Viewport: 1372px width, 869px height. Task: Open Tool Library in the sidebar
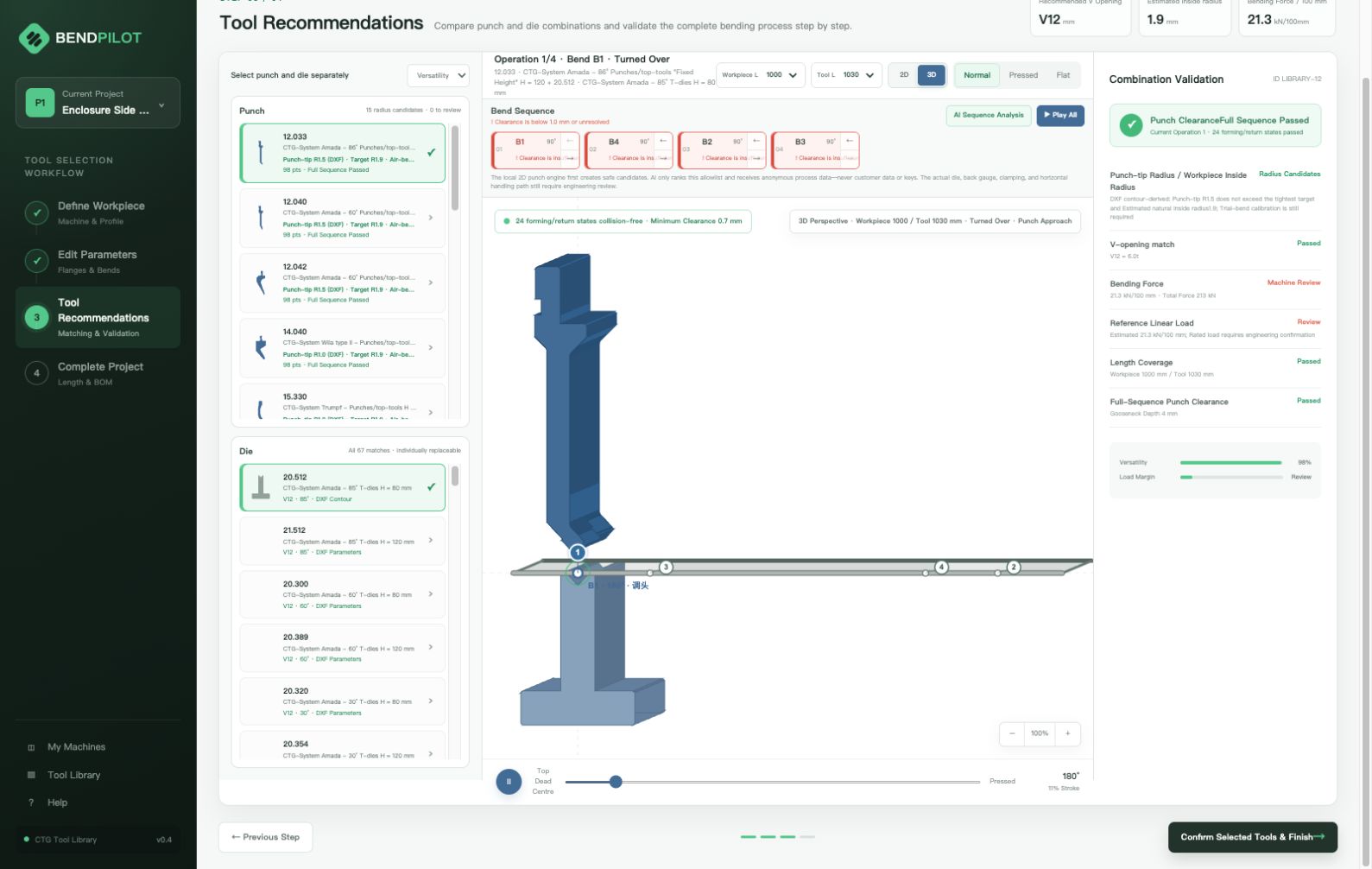tap(73, 775)
